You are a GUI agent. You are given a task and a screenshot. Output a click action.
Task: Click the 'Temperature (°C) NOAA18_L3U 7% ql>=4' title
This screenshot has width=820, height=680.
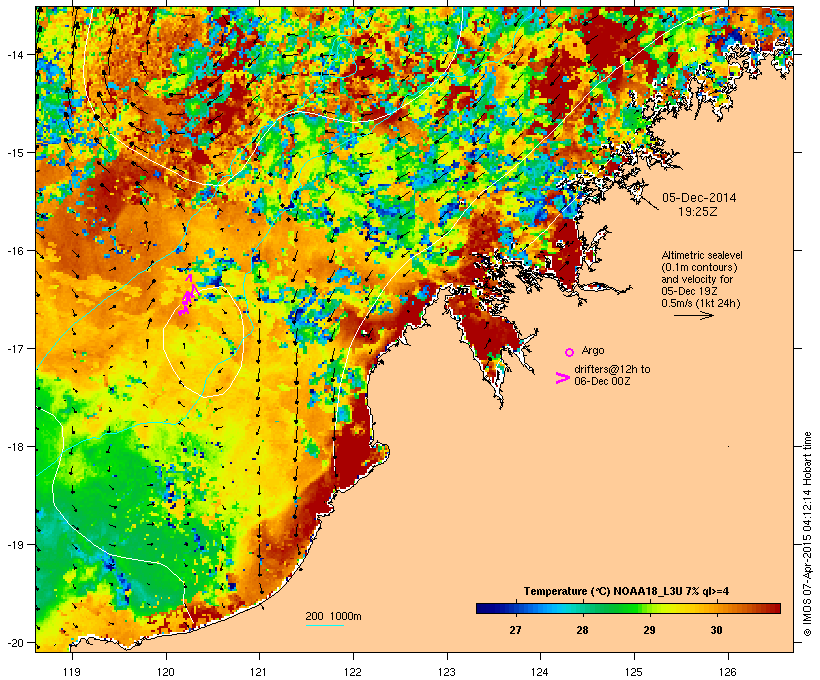(627, 591)
